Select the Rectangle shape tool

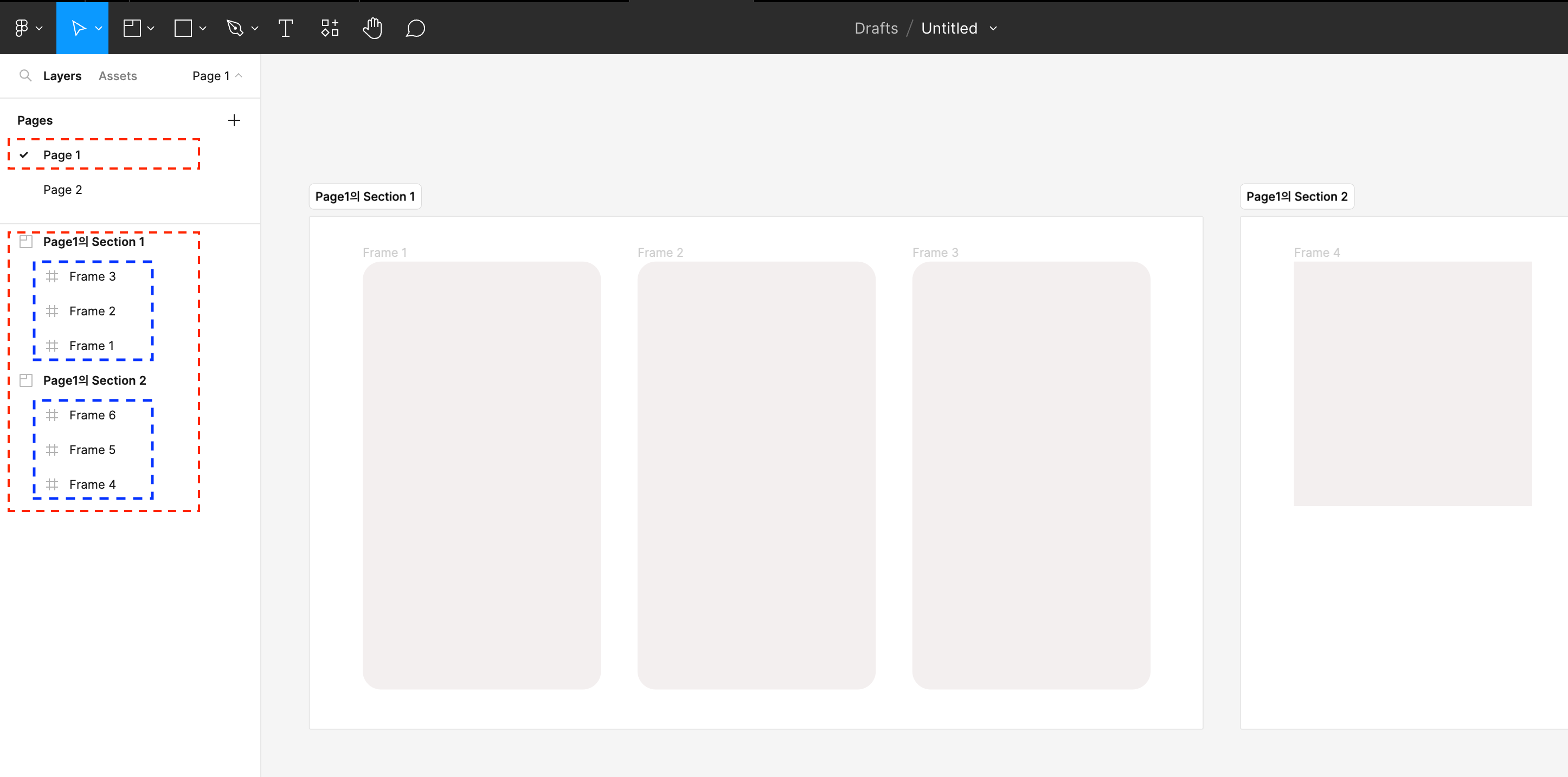pos(183,28)
